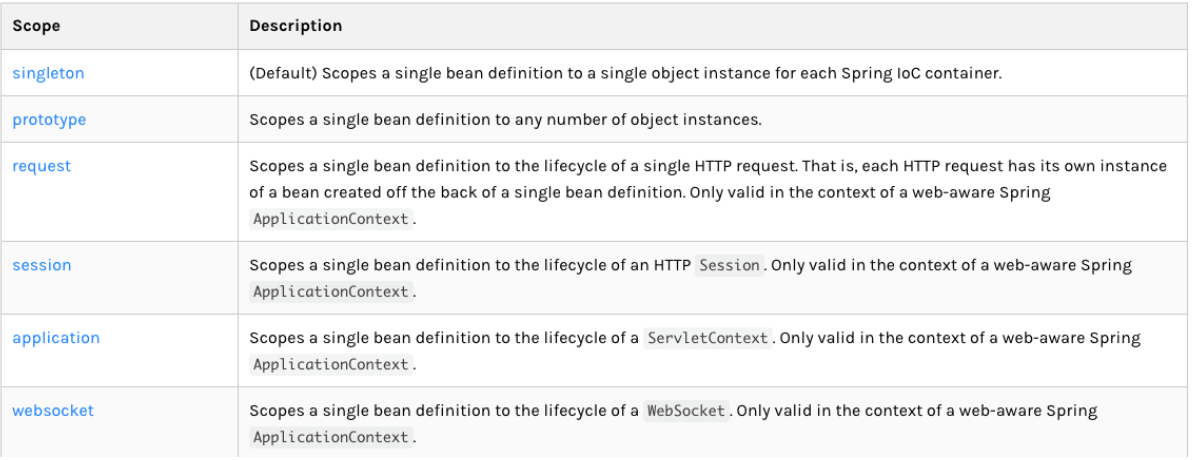Viewport: 1192px width, 460px height.
Task: Click the Description column header
Action: click(295, 26)
